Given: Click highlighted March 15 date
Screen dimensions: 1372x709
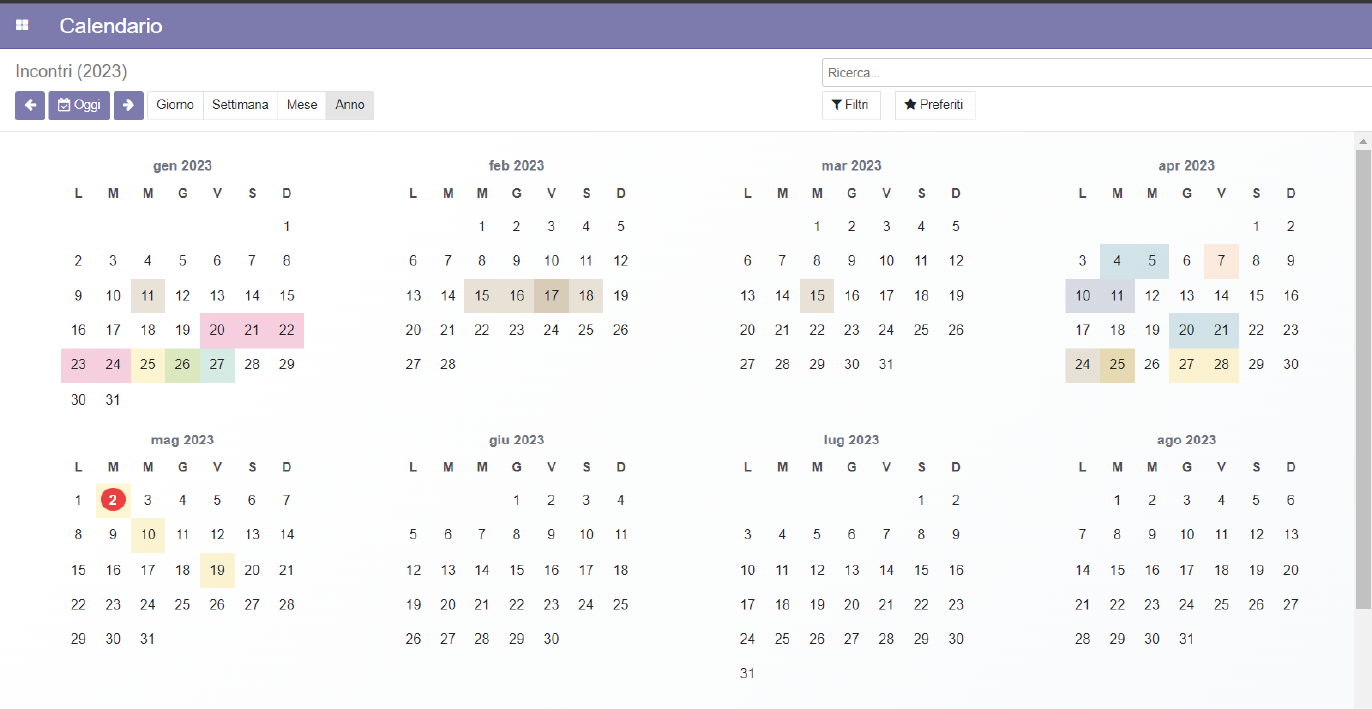Looking at the screenshot, I should click(817, 296).
